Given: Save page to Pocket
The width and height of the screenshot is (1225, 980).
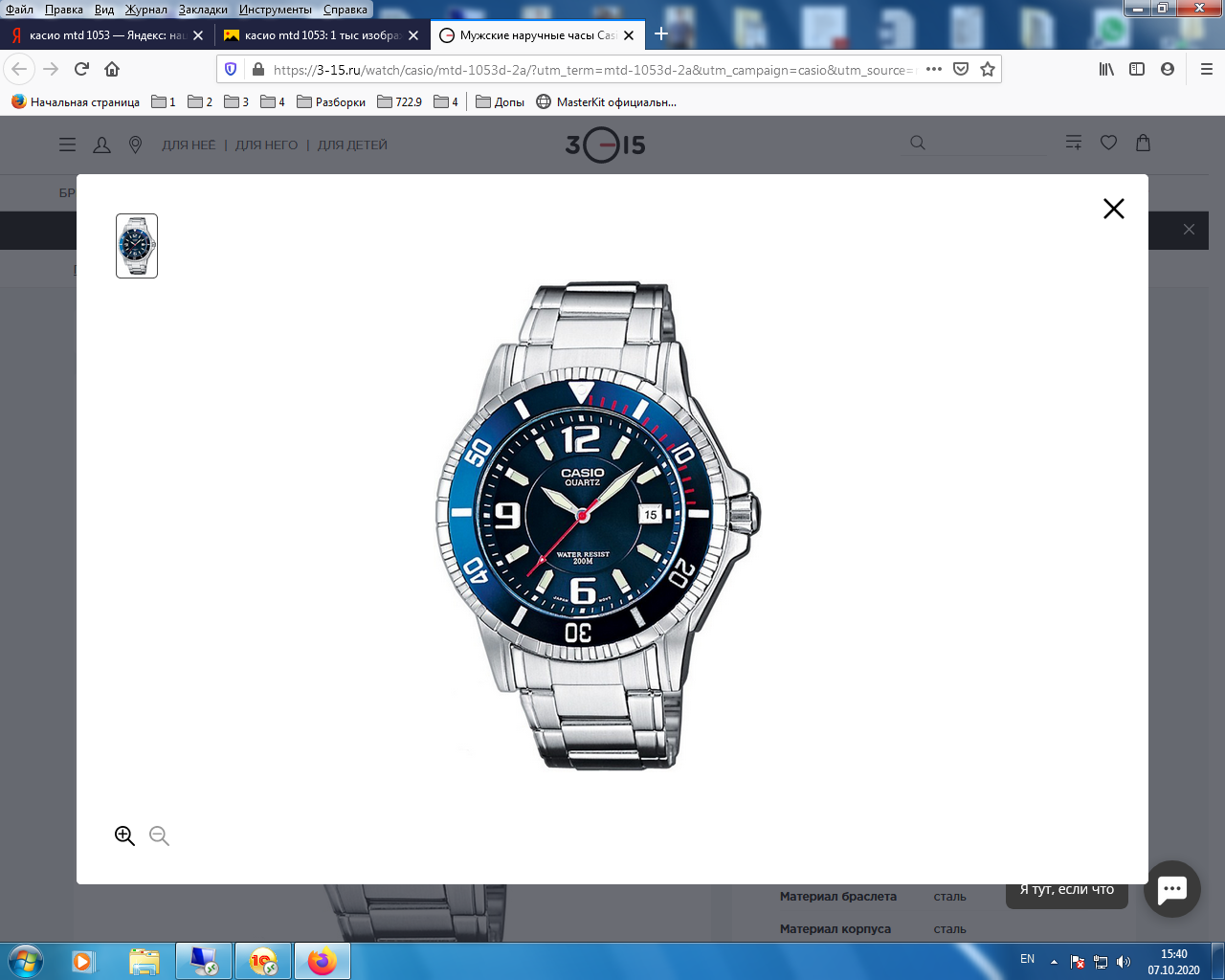Looking at the screenshot, I should (961, 69).
